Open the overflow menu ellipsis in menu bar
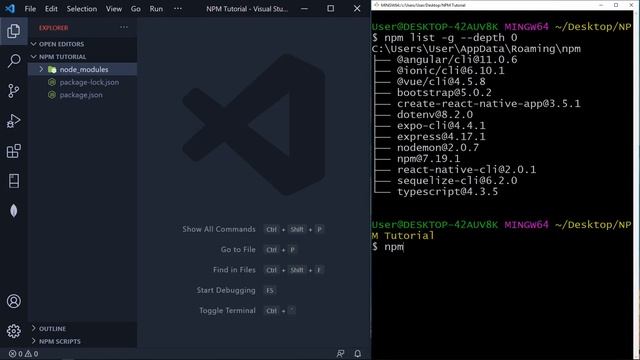 click(x=178, y=9)
